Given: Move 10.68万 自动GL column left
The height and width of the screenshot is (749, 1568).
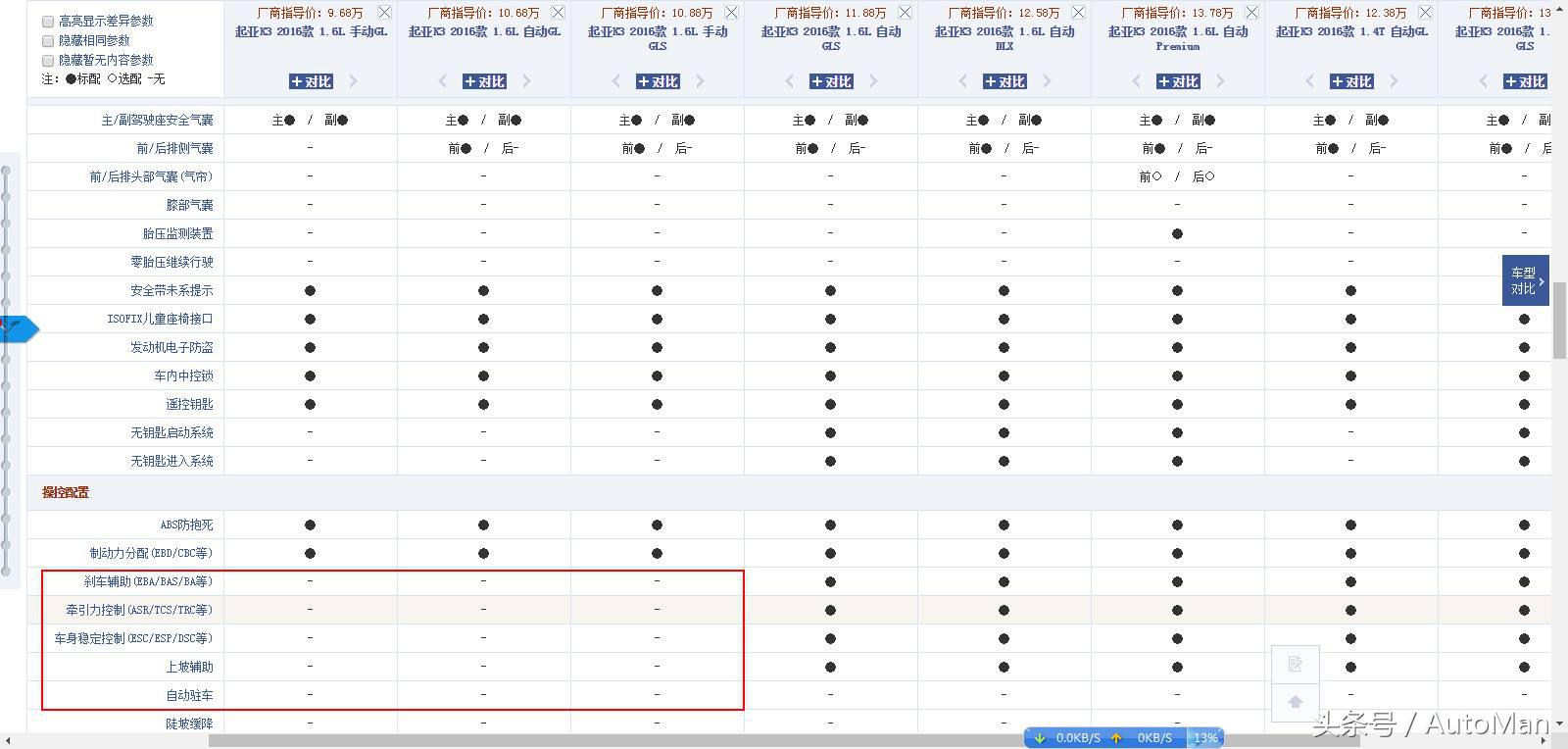Looking at the screenshot, I should coord(442,81).
